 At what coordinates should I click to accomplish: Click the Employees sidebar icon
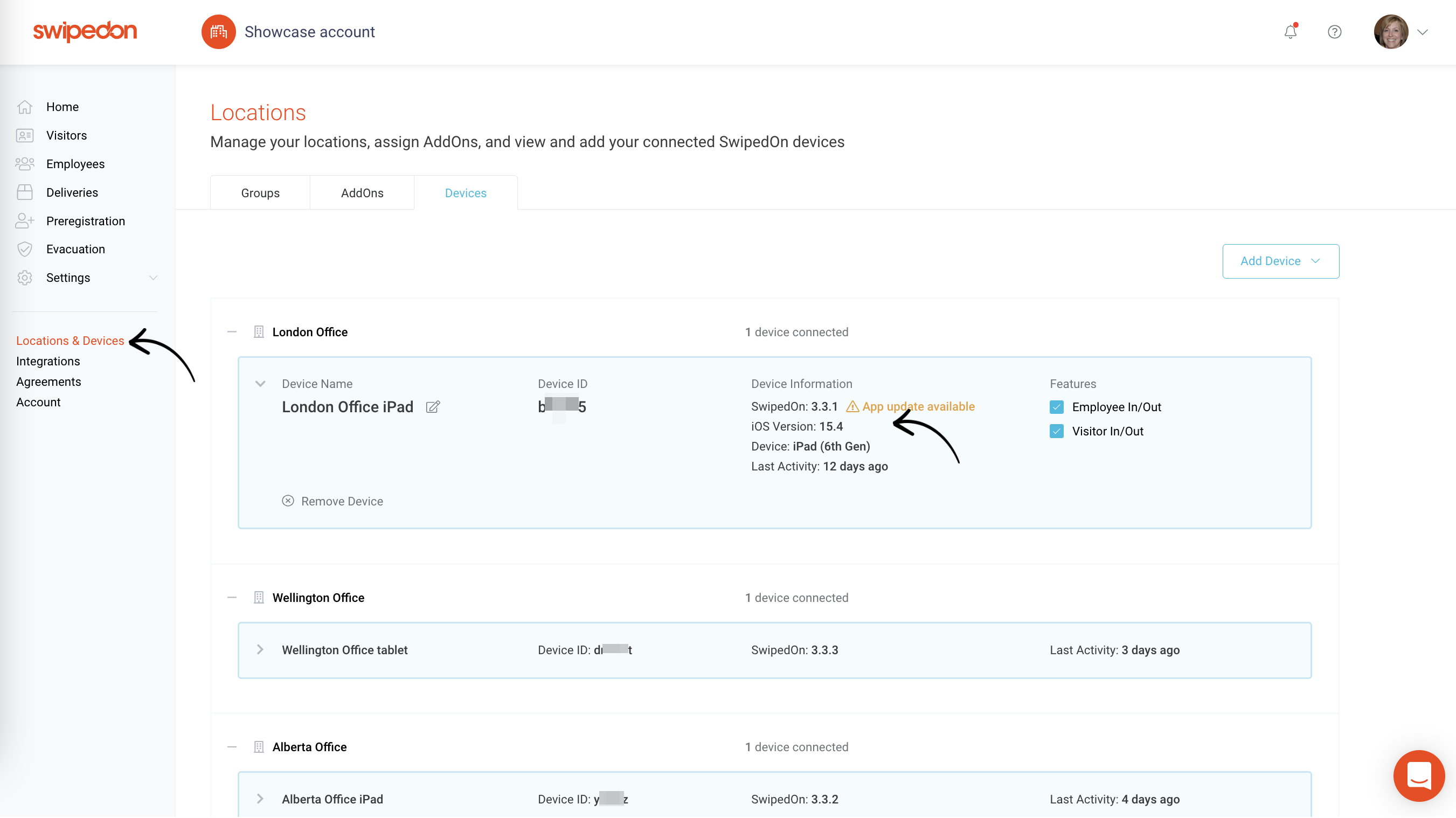click(x=25, y=163)
